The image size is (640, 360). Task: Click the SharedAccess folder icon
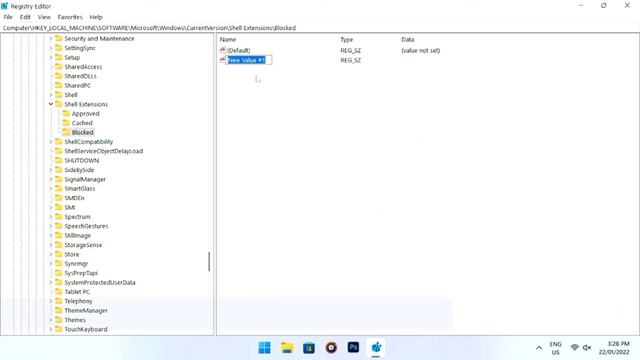point(59,67)
